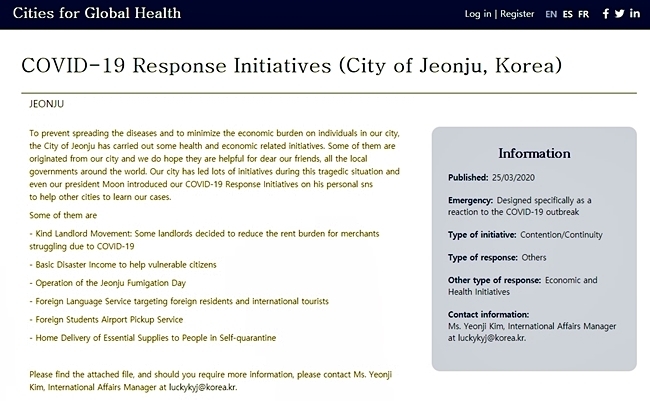Click Foreign Students Airport Pickup Service item
Screen dimensions: 650x401
point(106,320)
